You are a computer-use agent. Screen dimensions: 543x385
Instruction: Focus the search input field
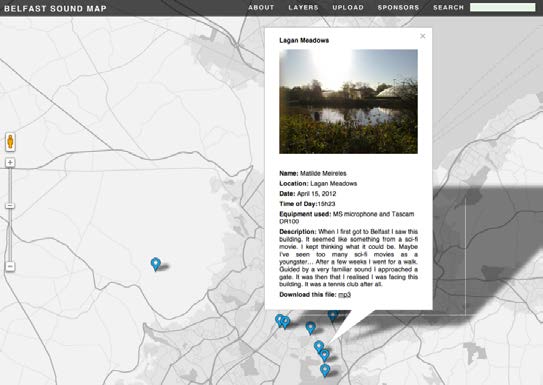pos(502,7)
